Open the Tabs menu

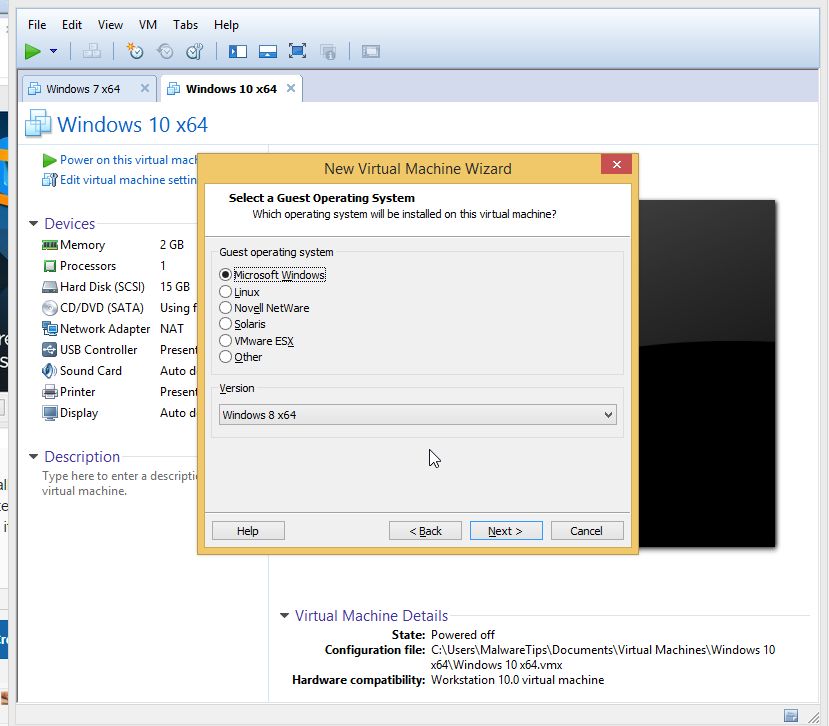pyautogui.click(x=186, y=25)
